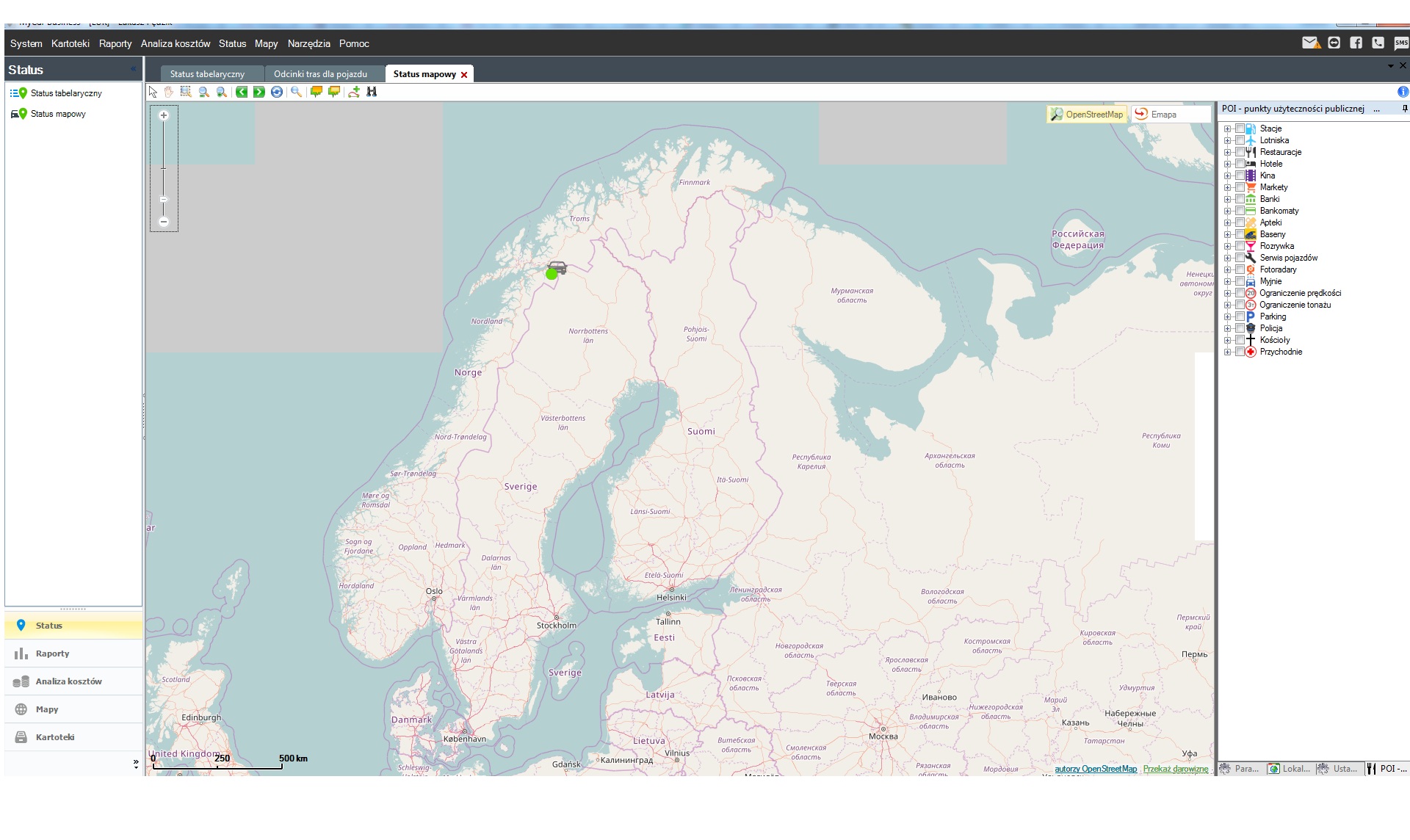Refresh the map with blue reload icon
Screen dimensions: 1410x840
click(x=277, y=92)
